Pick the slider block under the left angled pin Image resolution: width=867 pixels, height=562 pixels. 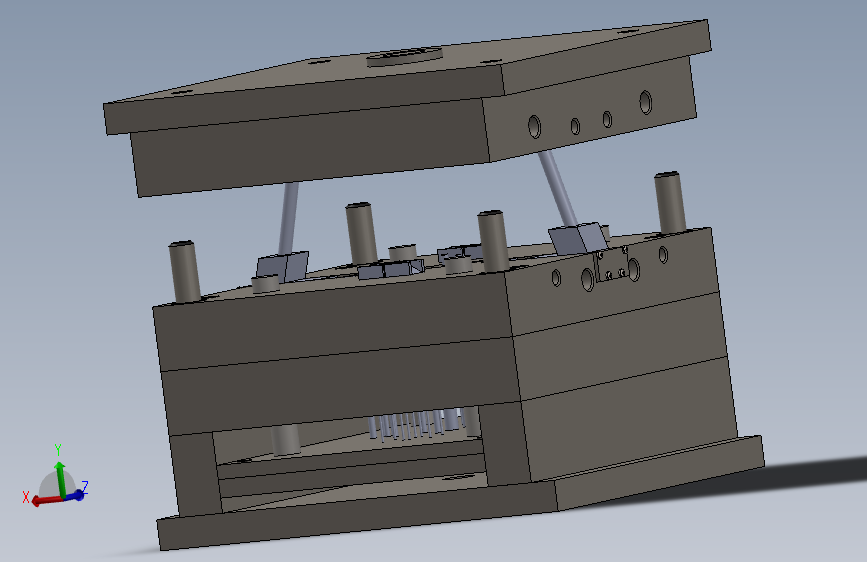(x=282, y=266)
